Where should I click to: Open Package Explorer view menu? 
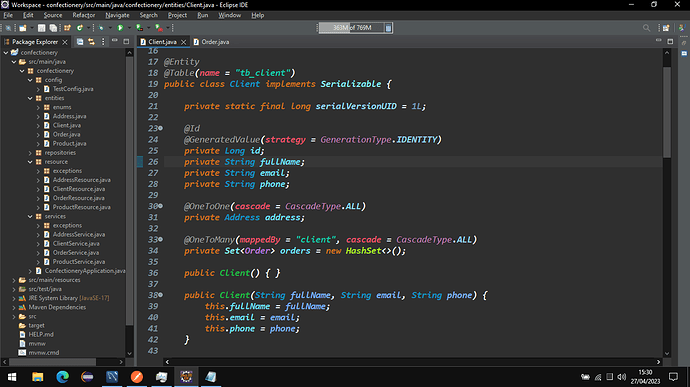103,42
